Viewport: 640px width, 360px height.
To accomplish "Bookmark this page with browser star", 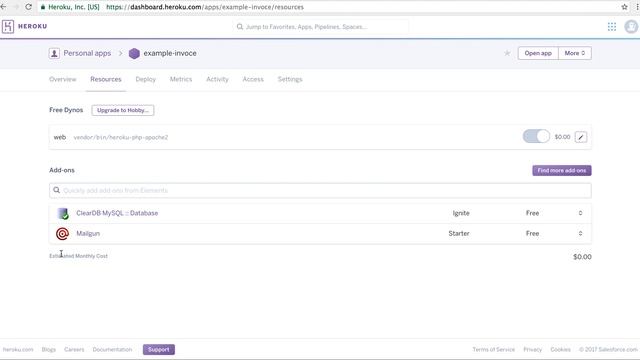I will (x=624, y=7).
